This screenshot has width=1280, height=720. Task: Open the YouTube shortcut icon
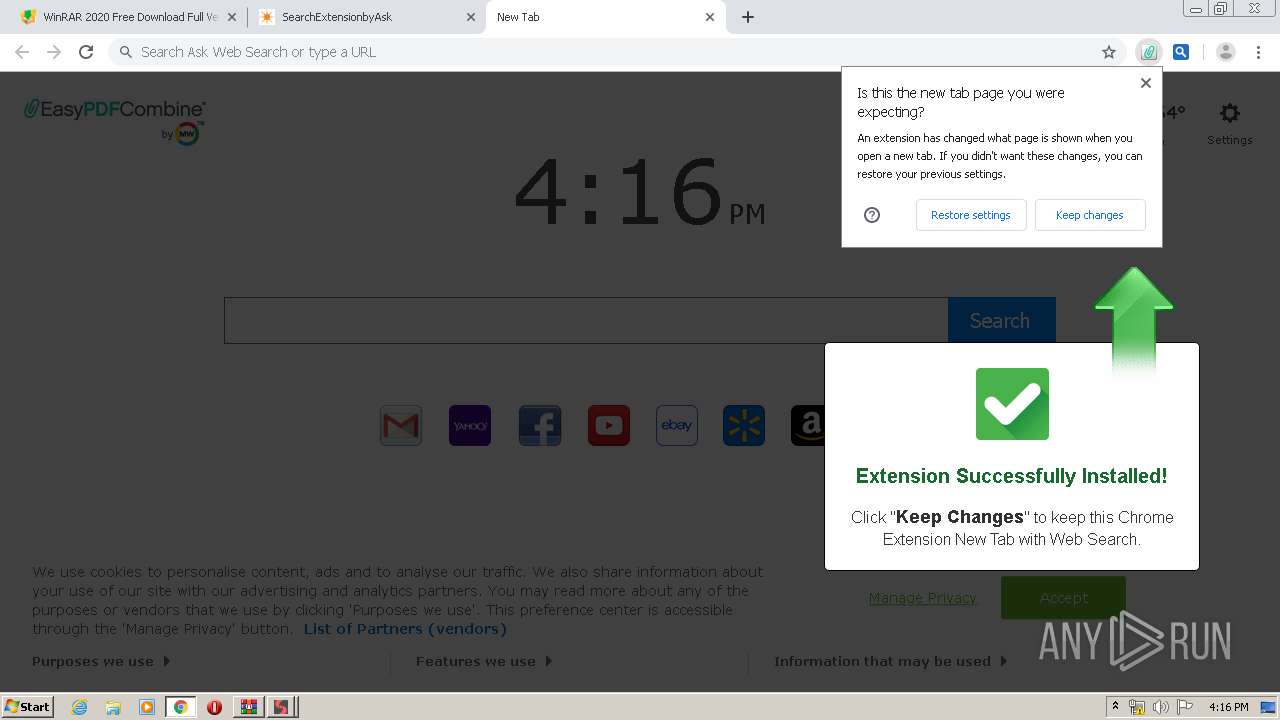pos(609,425)
